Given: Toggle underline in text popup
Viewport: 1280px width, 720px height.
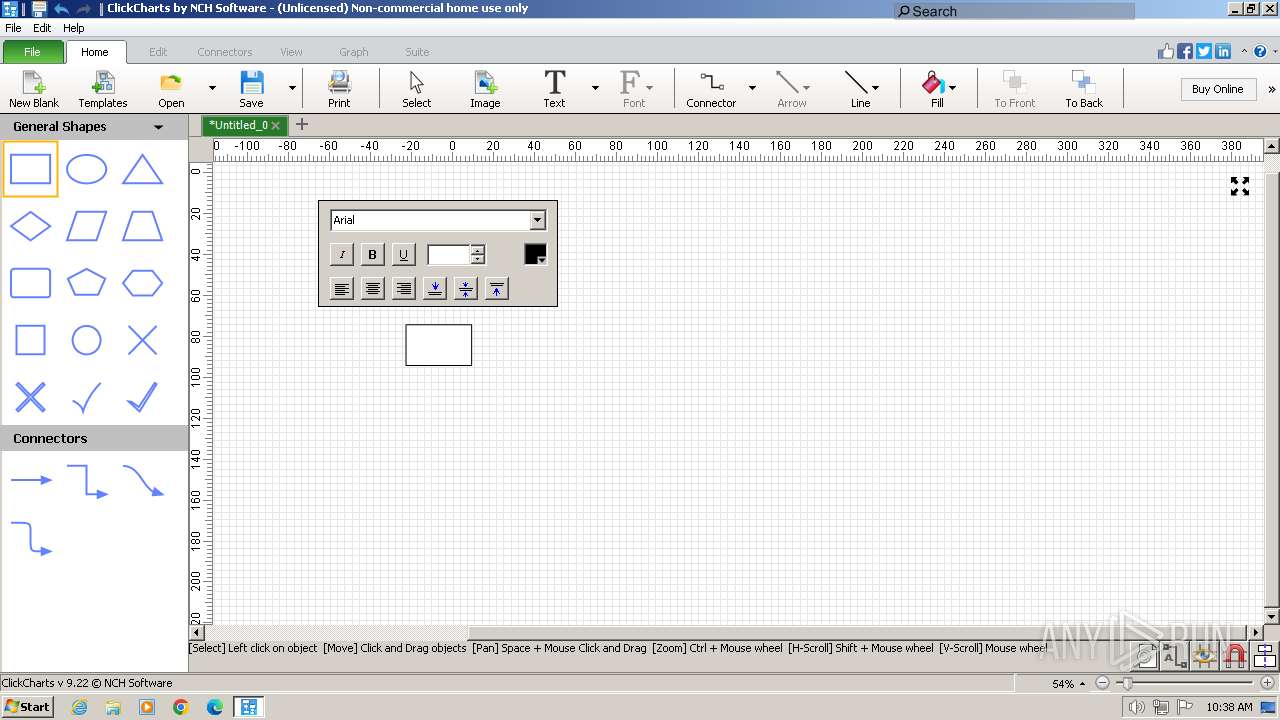Looking at the screenshot, I should (x=403, y=255).
